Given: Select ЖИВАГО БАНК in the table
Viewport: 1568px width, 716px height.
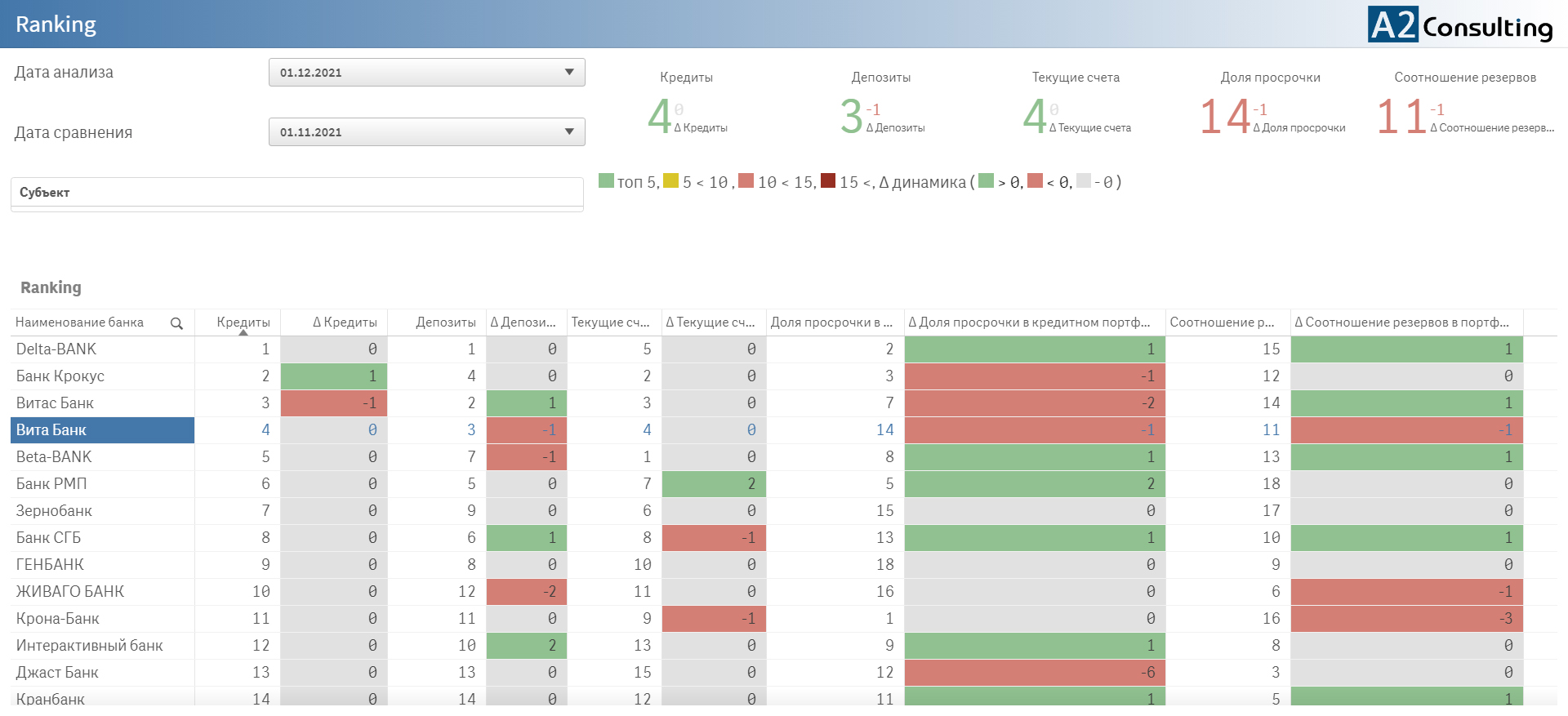Looking at the screenshot, I should 70,592.
